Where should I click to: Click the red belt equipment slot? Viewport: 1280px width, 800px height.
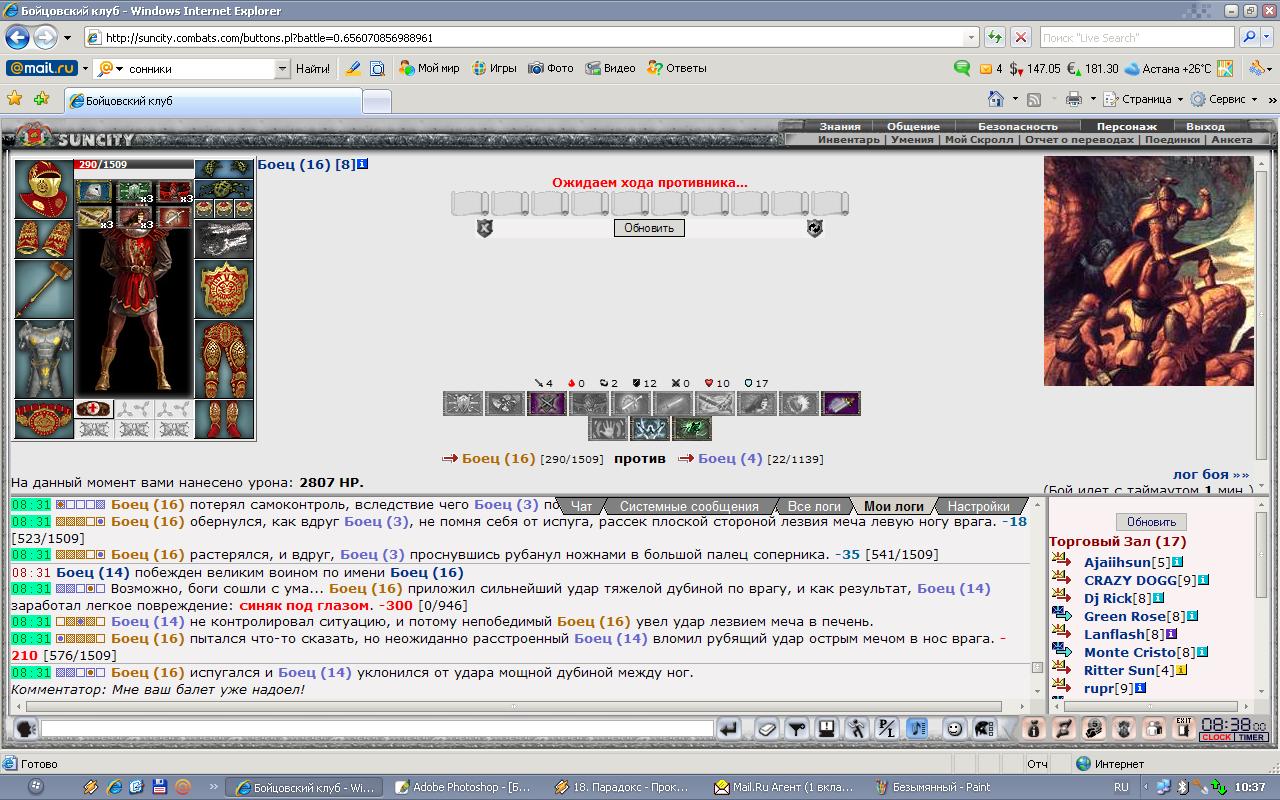(43, 420)
